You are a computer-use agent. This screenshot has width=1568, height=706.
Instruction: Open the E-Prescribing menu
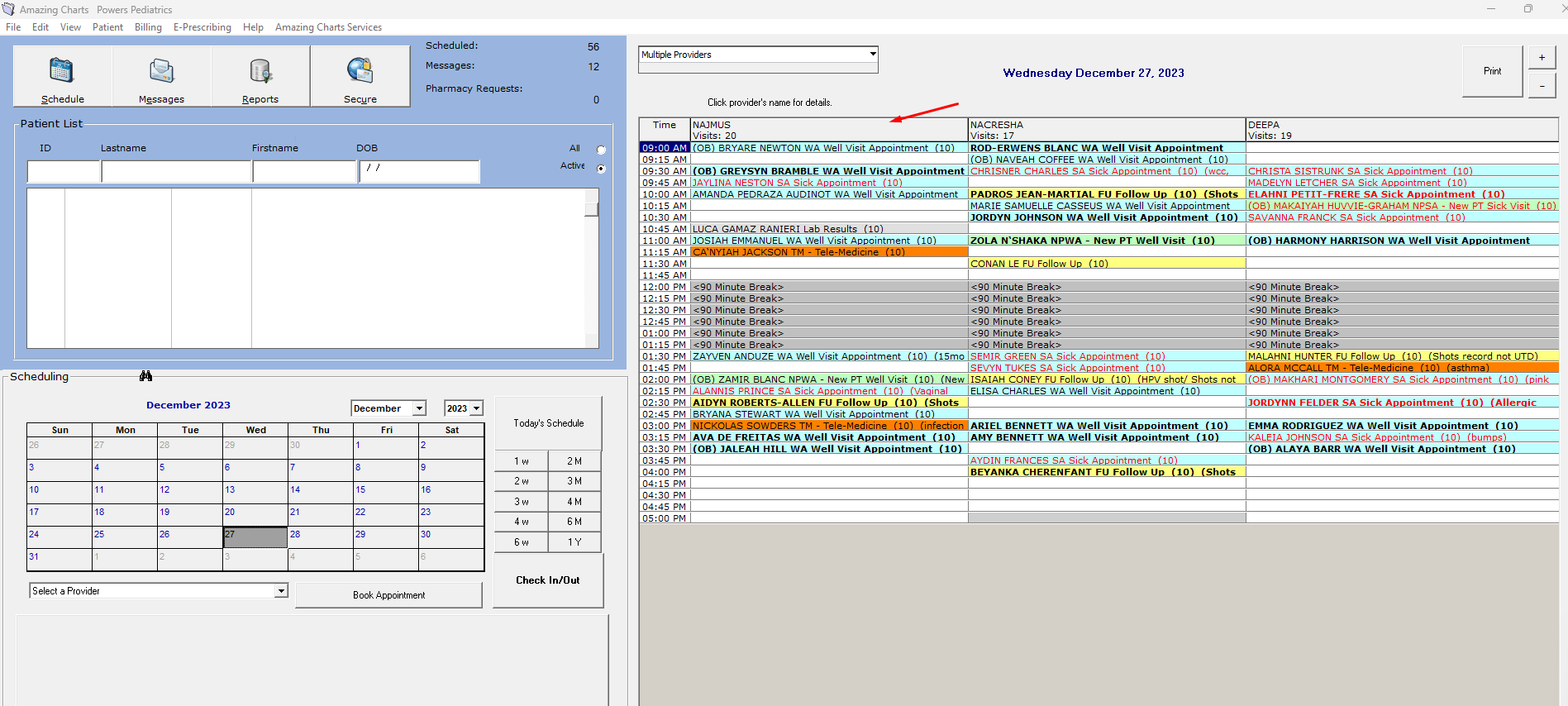click(x=202, y=27)
